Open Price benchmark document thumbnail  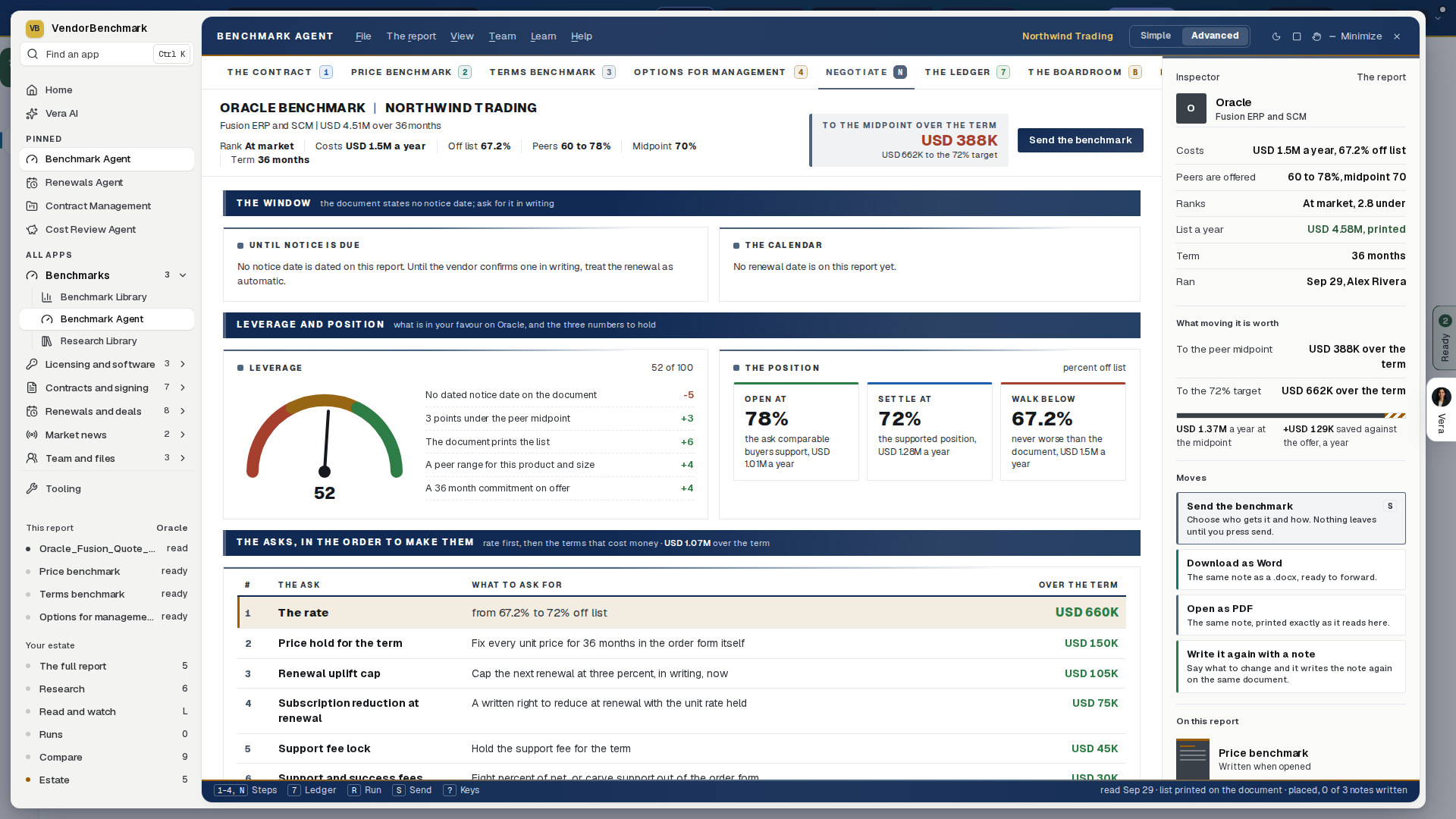coord(1193,758)
